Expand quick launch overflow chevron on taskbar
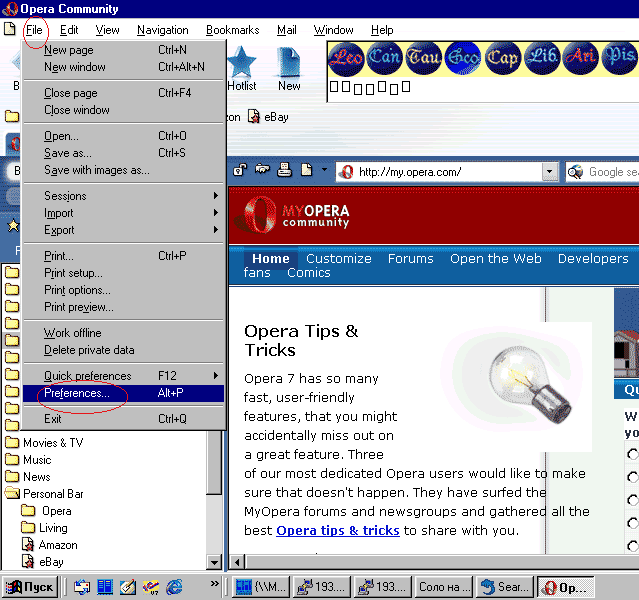639x600 pixels. click(214, 584)
